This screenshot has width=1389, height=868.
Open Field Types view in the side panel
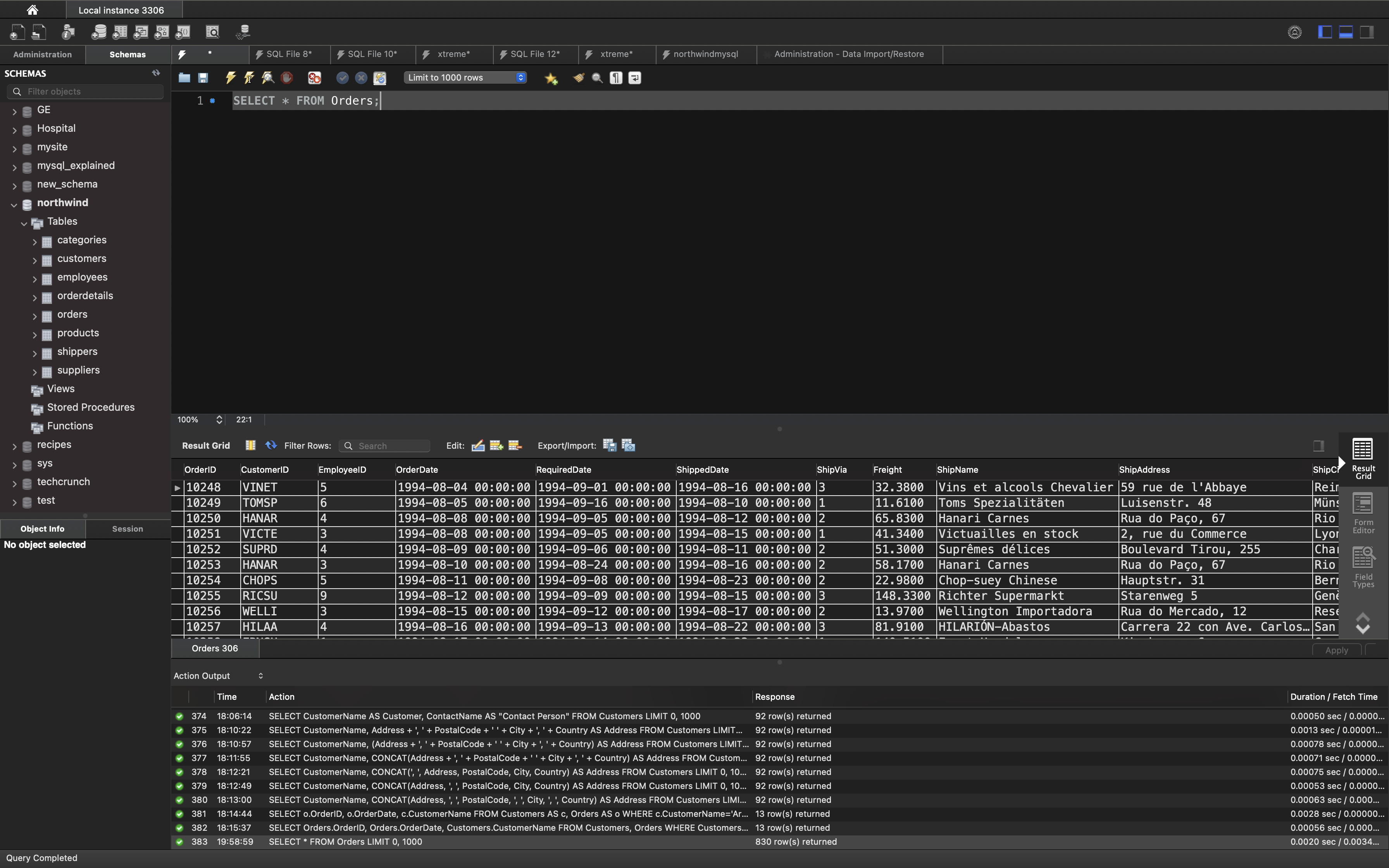(1363, 567)
